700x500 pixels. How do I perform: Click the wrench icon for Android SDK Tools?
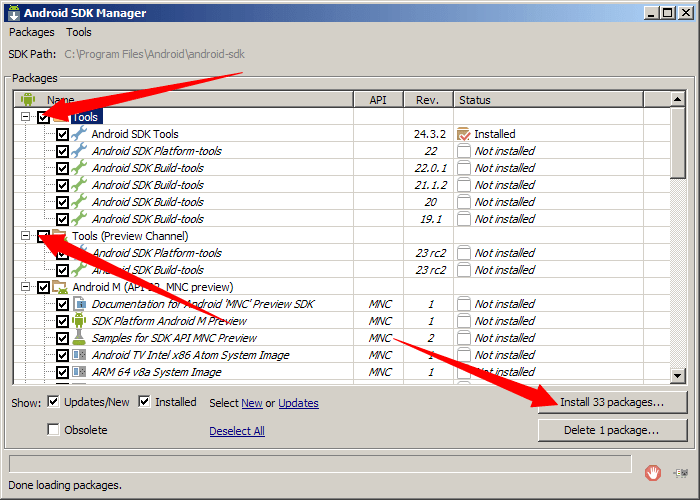point(79,133)
